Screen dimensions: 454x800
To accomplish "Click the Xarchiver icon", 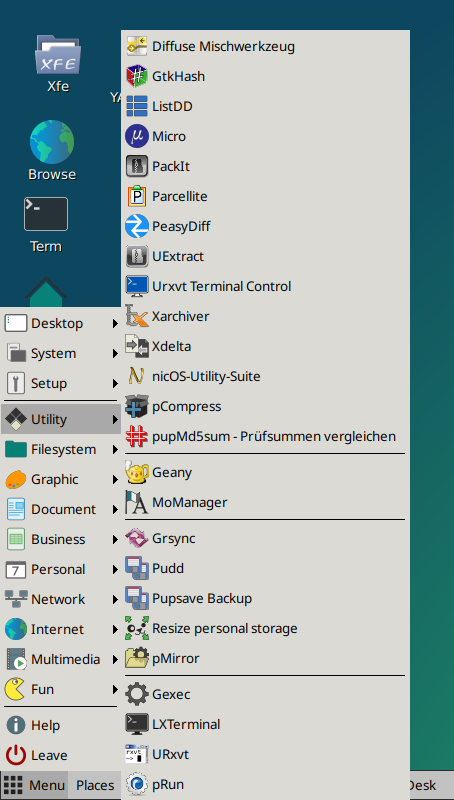I will click(x=137, y=316).
